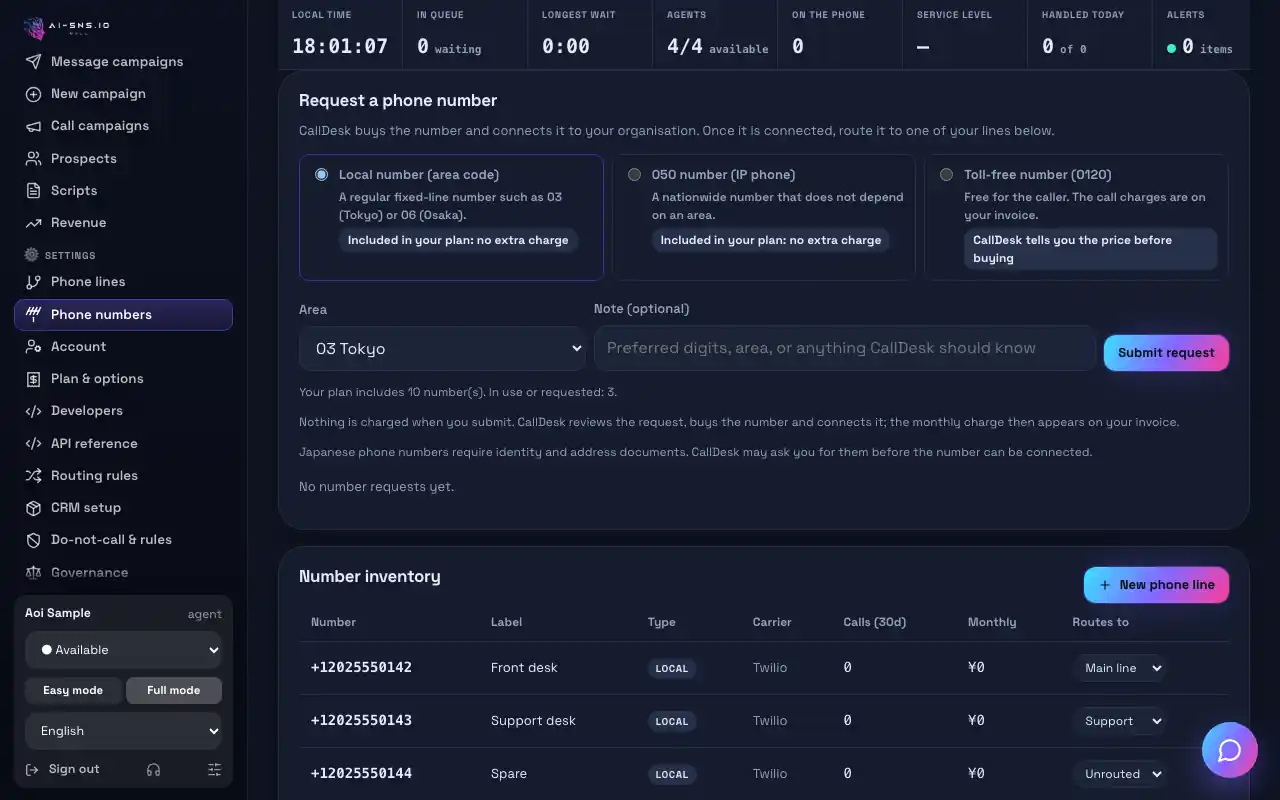Expand the Available status dropdown
Screen dimensions: 1280x800
(x=124, y=650)
